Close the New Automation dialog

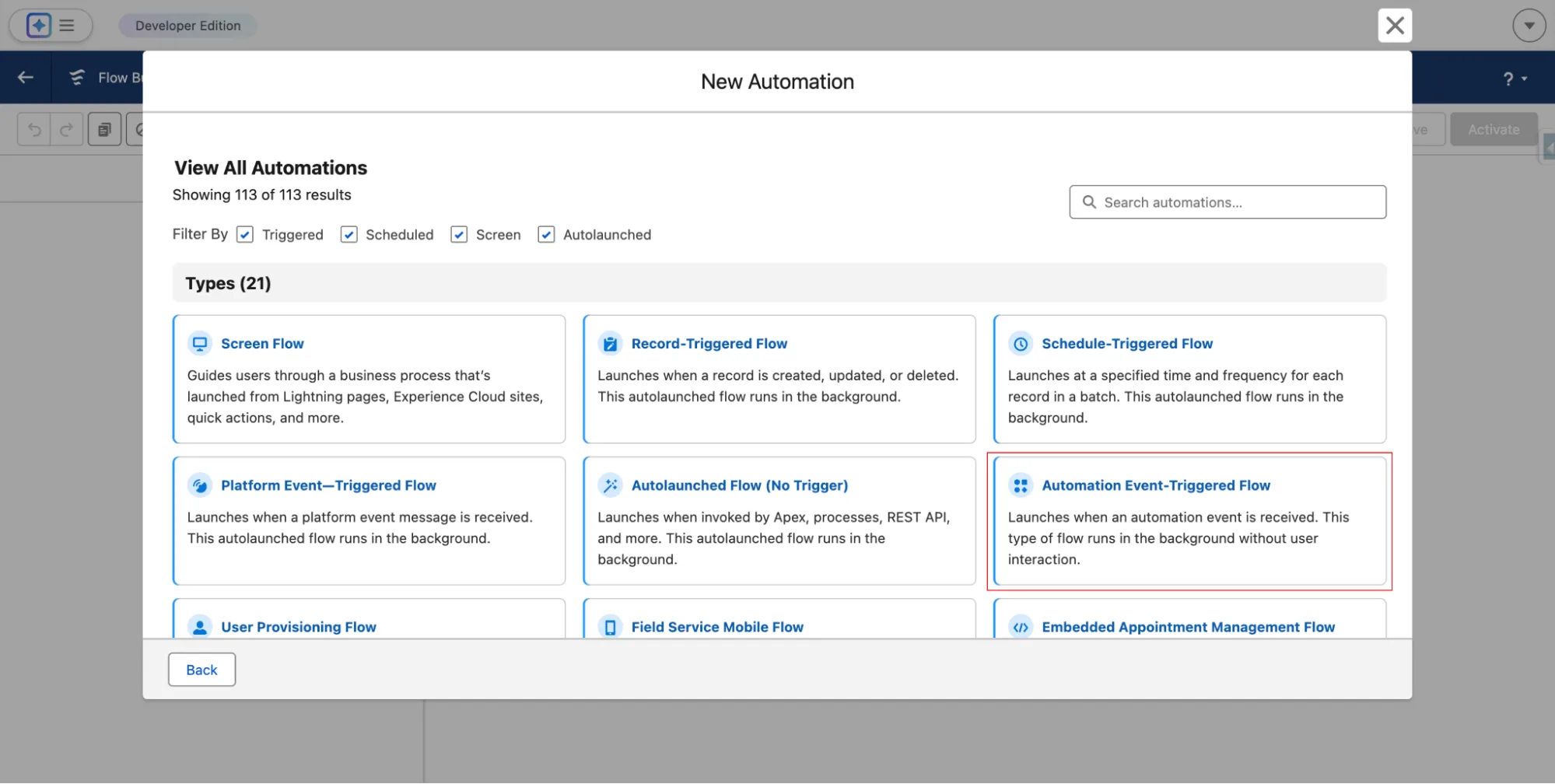[1395, 26]
